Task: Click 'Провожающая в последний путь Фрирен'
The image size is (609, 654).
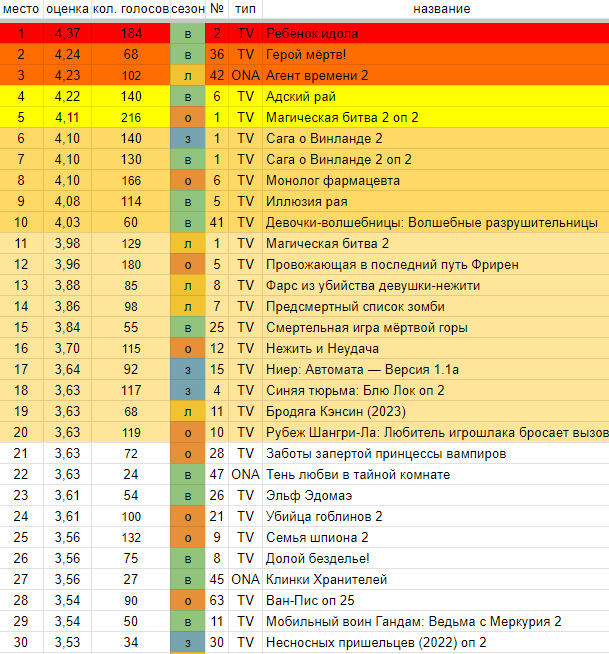Action: (x=435, y=264)
